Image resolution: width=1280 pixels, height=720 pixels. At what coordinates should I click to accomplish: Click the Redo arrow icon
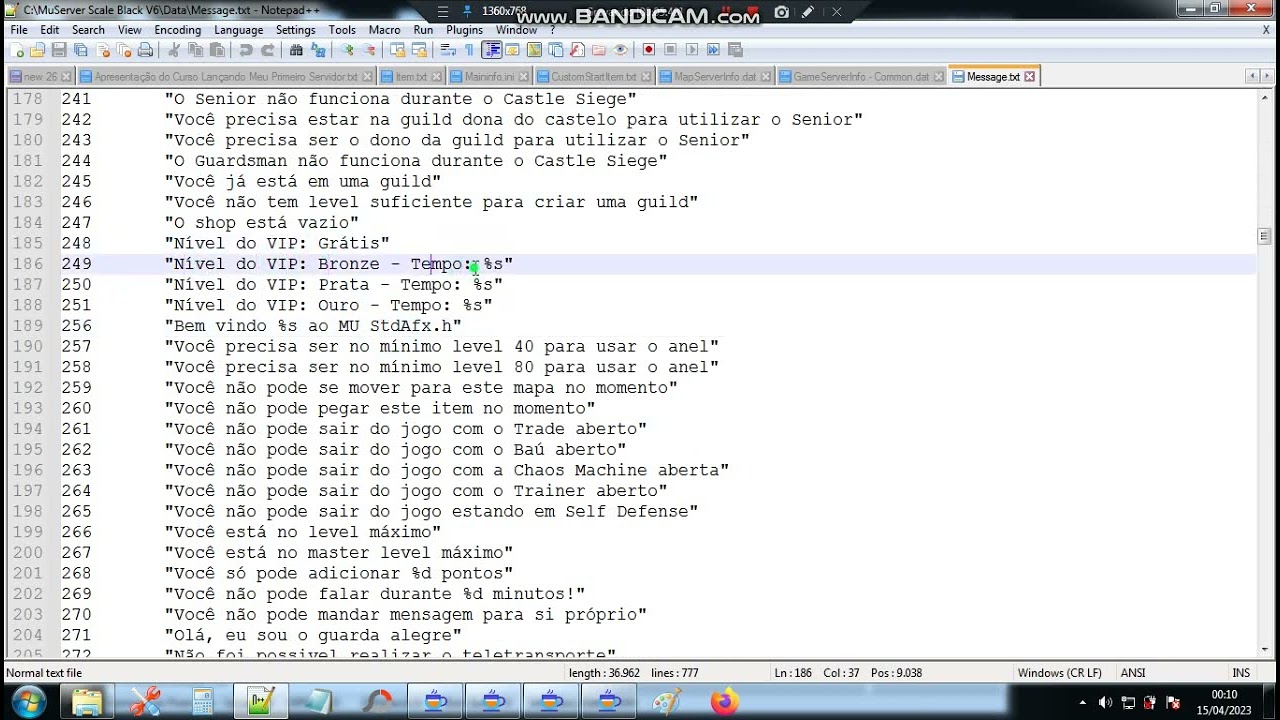(x=267, y=50)
